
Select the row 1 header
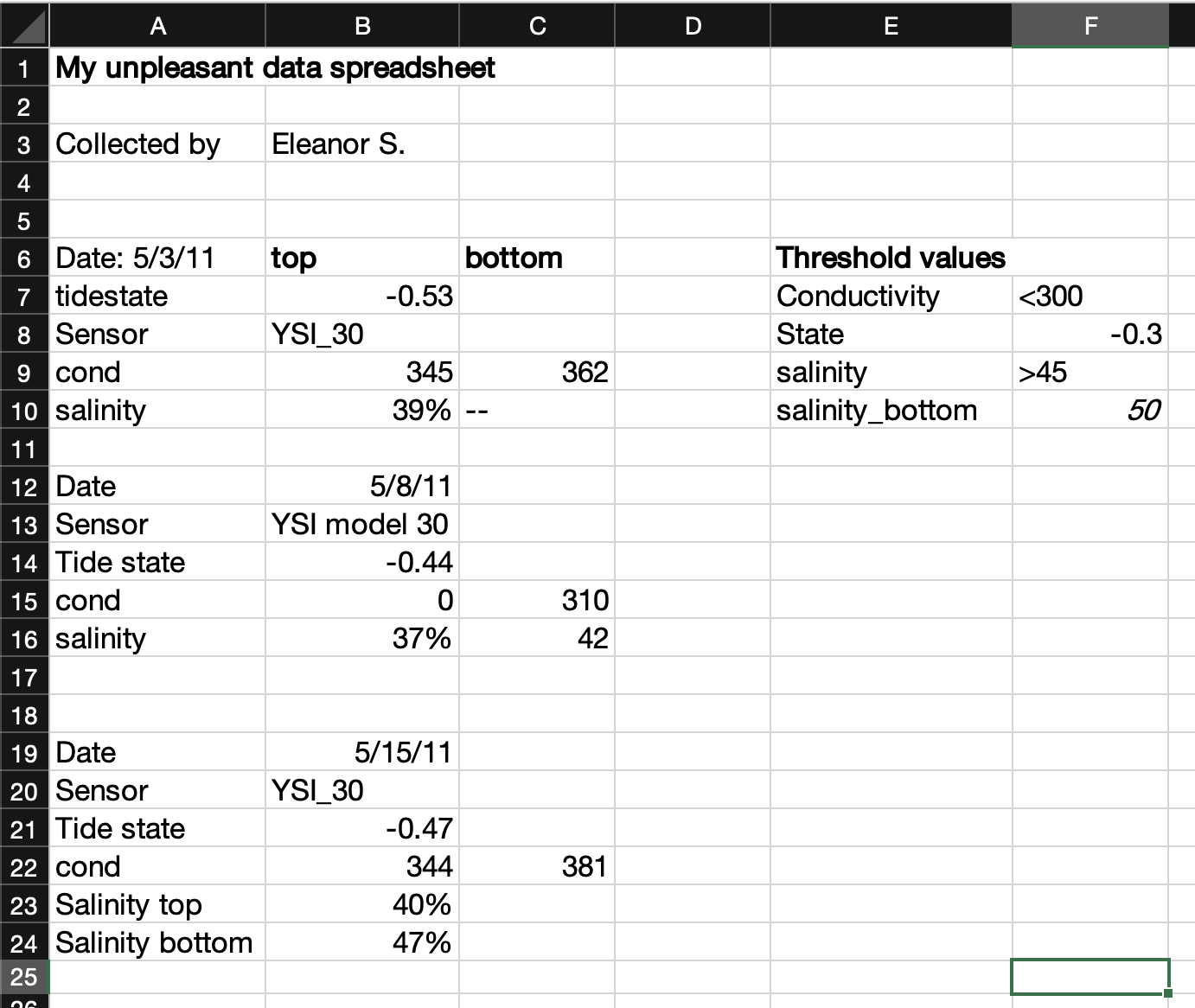23,67
